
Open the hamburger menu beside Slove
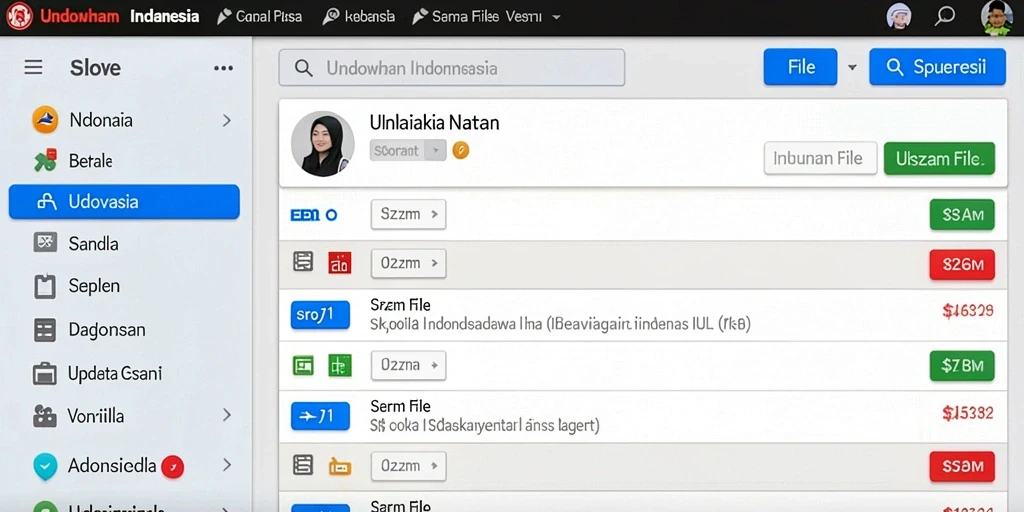[33, 67]
